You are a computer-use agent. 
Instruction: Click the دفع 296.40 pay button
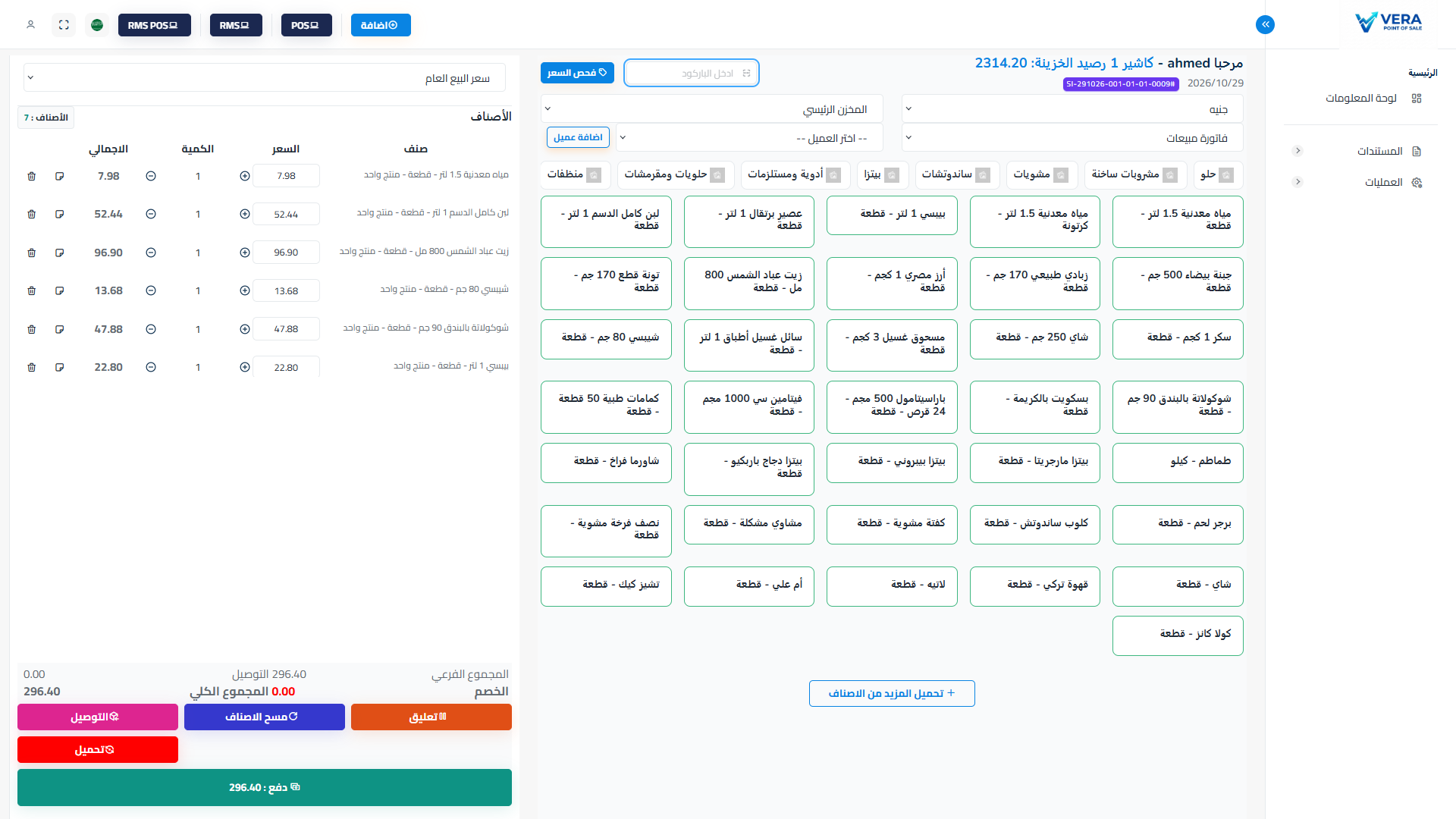click(264, 788)
